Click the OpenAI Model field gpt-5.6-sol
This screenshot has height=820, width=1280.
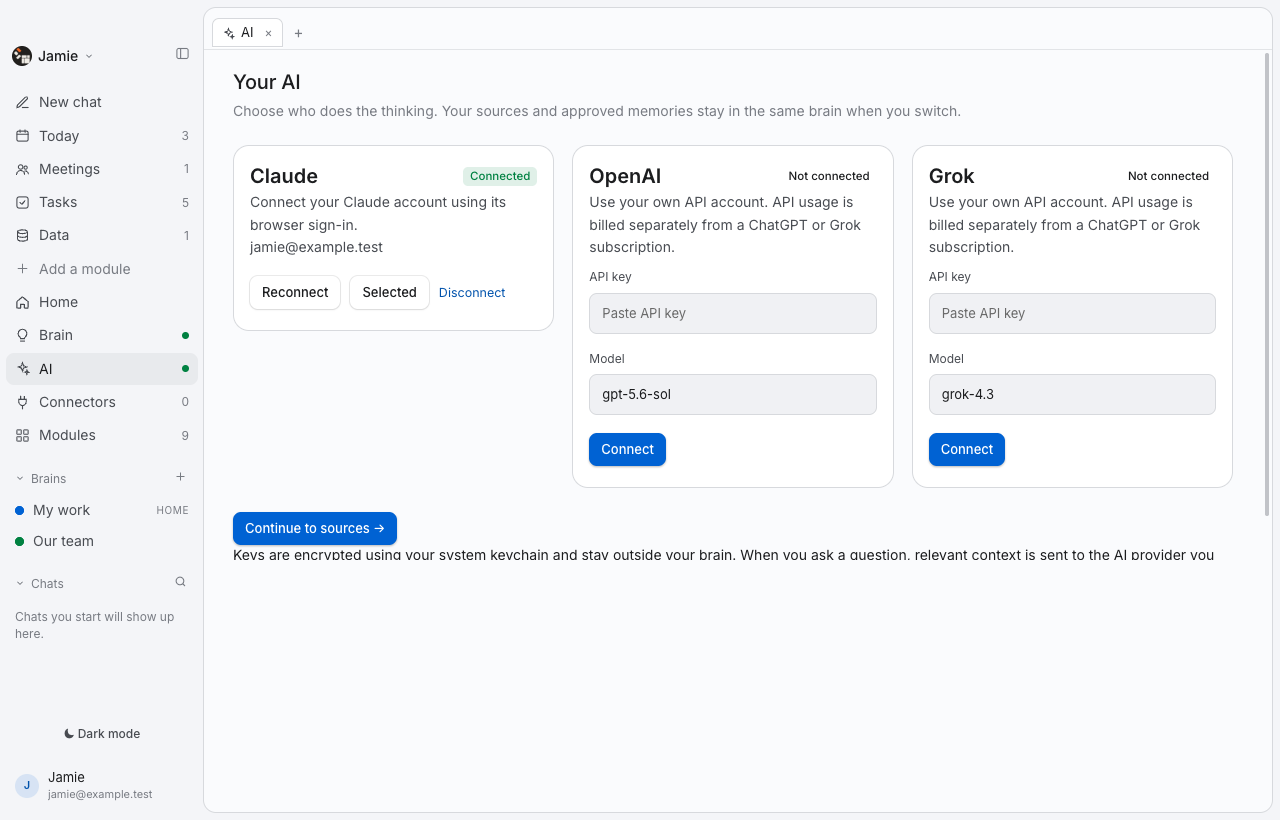(x=733, y=394)
